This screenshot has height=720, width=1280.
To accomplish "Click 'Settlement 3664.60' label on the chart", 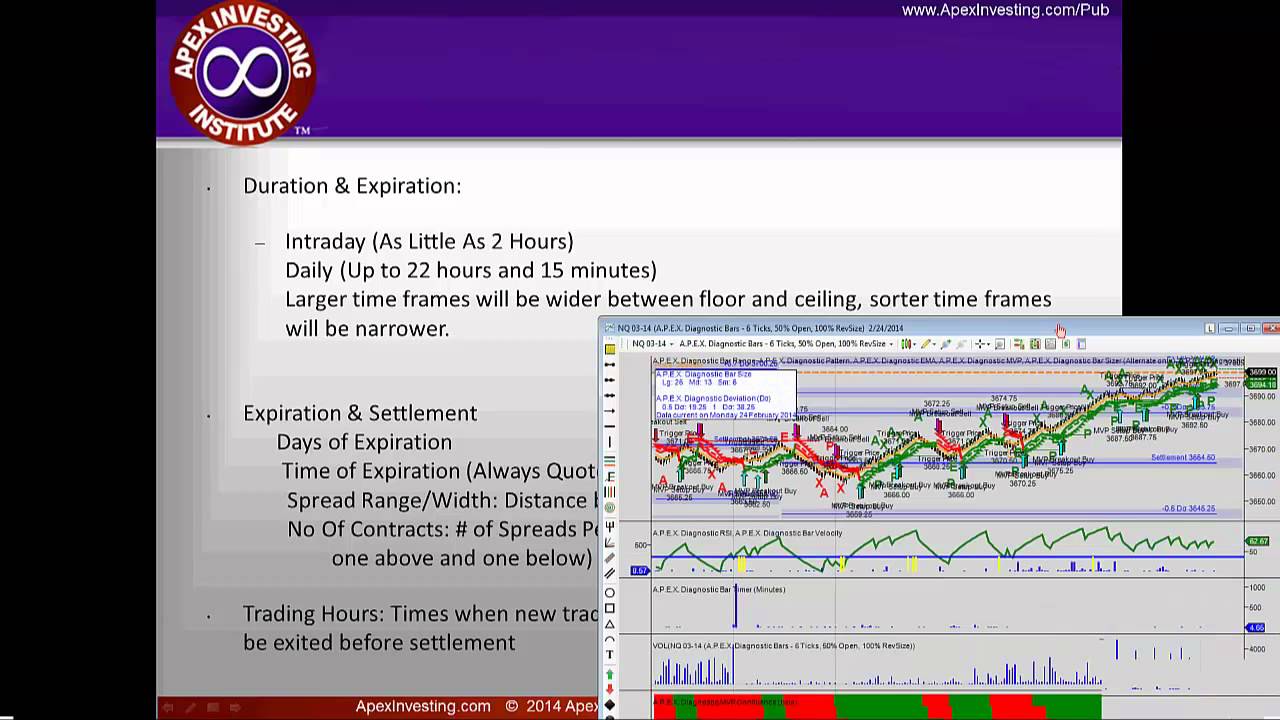I will (1183, 457).
